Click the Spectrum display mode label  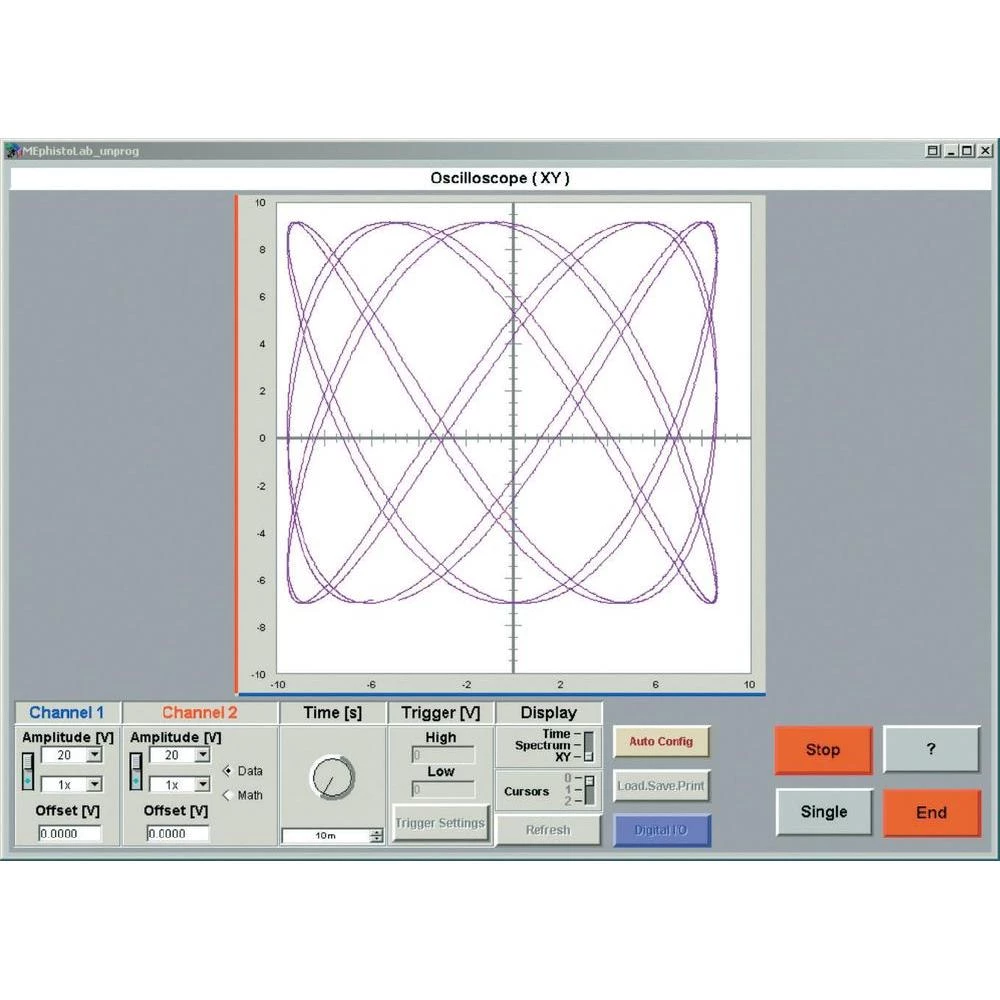tap(543, 746)
